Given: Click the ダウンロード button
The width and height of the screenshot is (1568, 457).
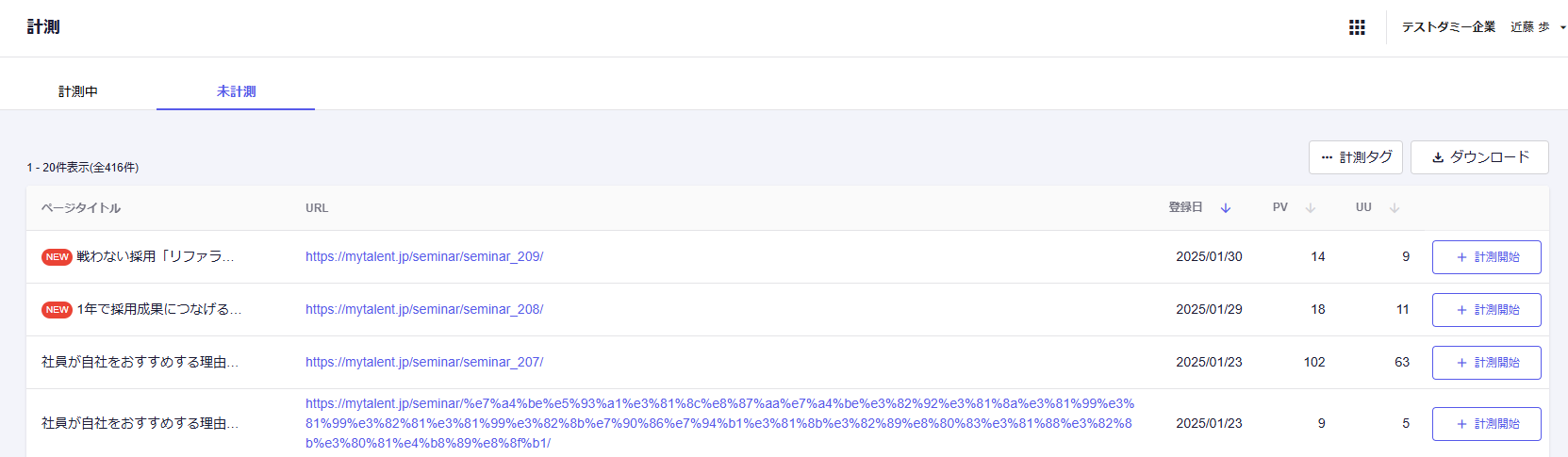Looking at the screenshot, I should click(1478, 157).
